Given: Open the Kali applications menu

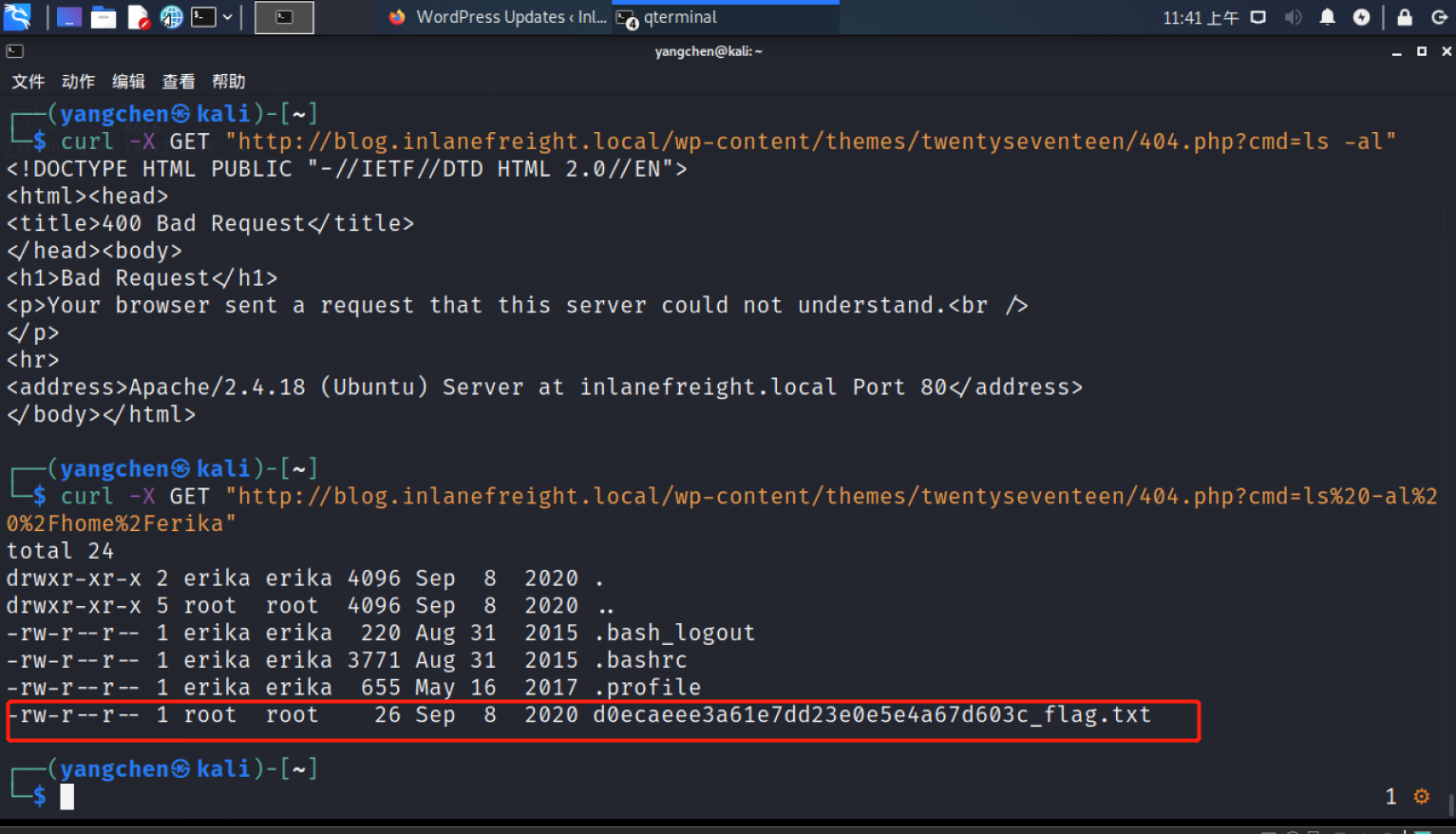Looking at the screenshot, I should click(17, 16).
